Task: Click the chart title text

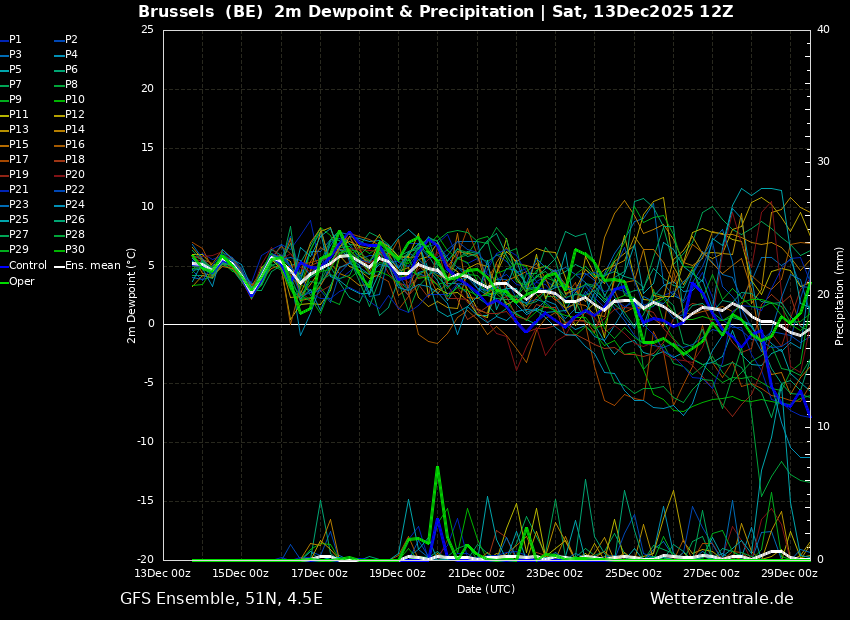Action: 435,11
